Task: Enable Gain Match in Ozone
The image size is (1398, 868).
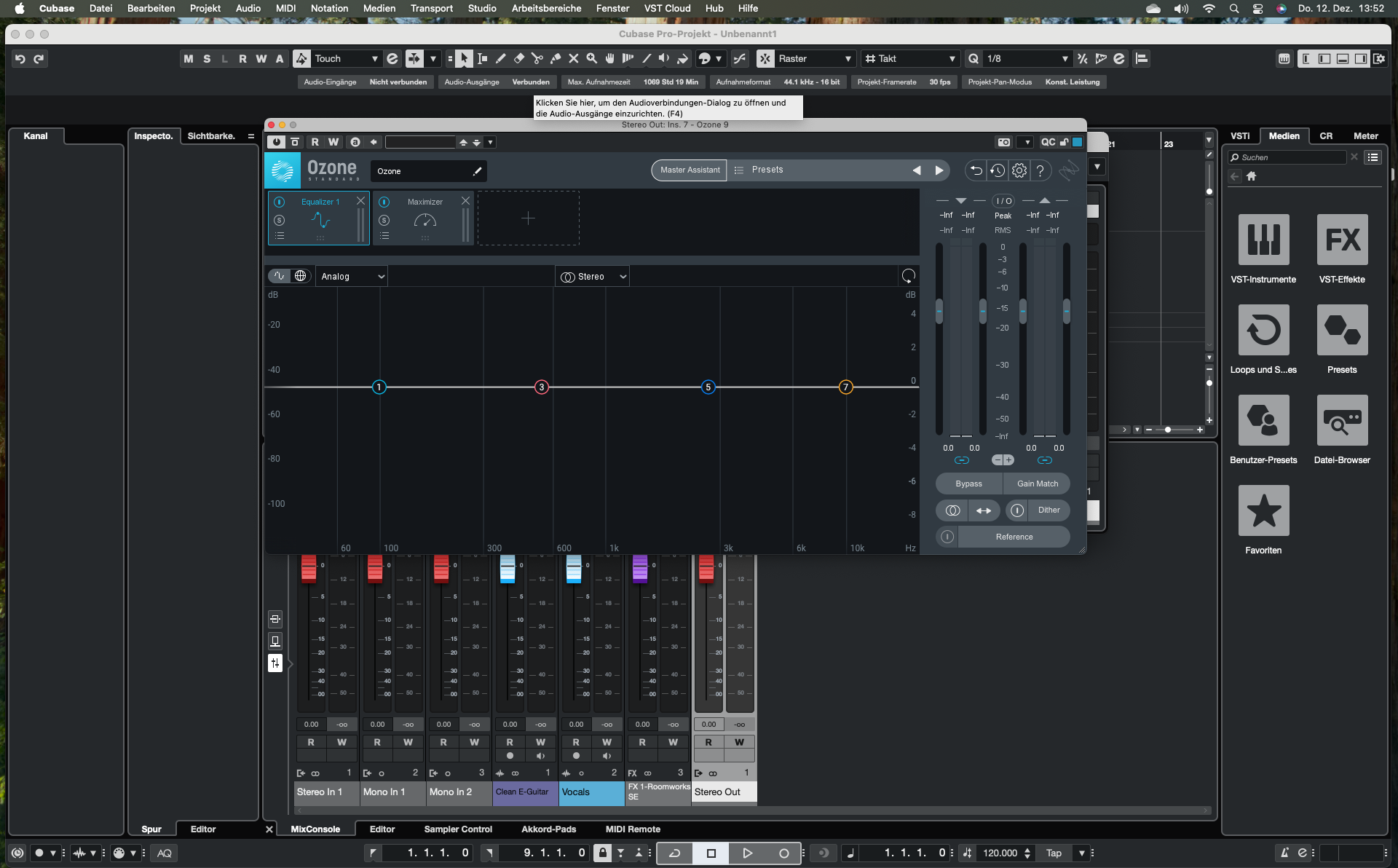Action: pos(1037,484)
